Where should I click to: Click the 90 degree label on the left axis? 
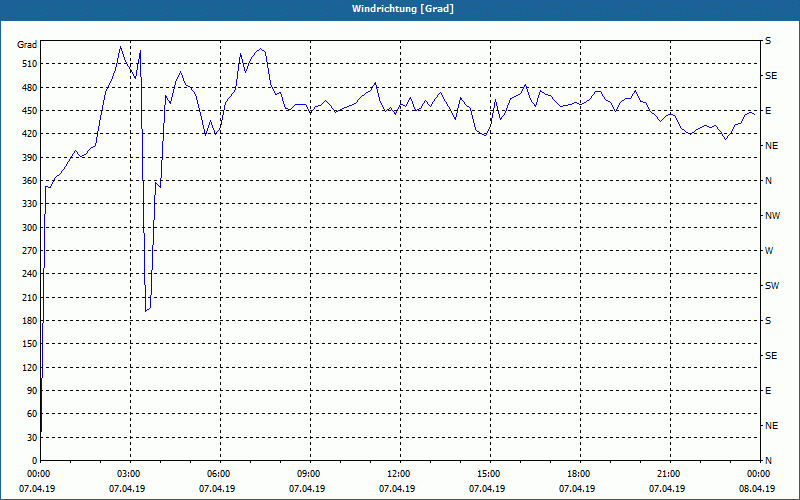pos(32,390)
